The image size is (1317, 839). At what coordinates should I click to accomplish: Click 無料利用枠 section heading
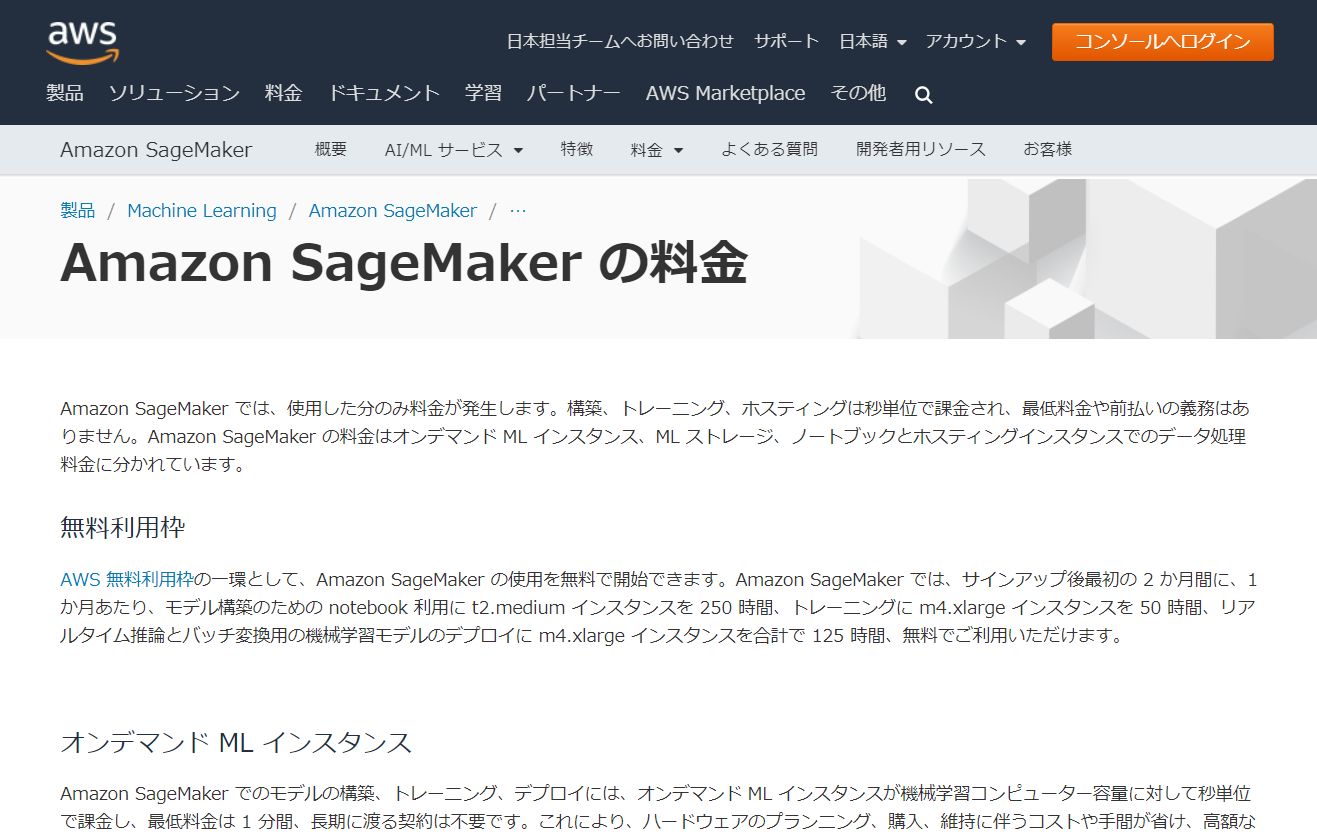coord(123,527)
